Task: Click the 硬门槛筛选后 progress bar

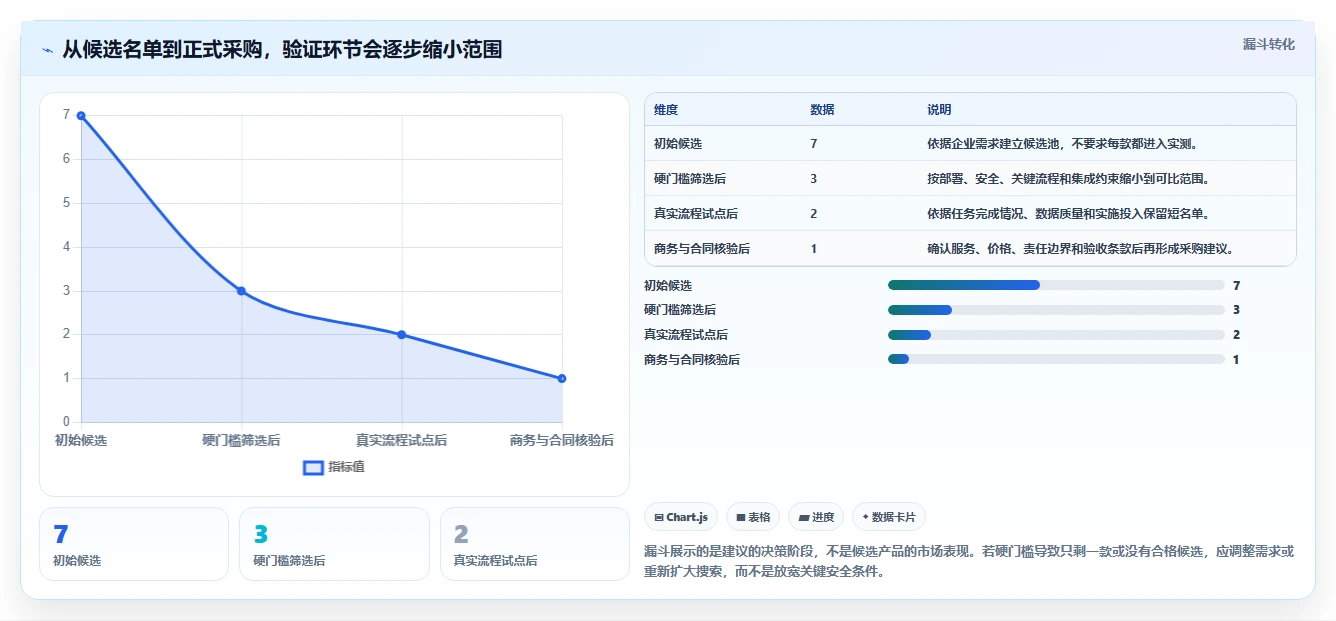Action: pos(1056,310)
